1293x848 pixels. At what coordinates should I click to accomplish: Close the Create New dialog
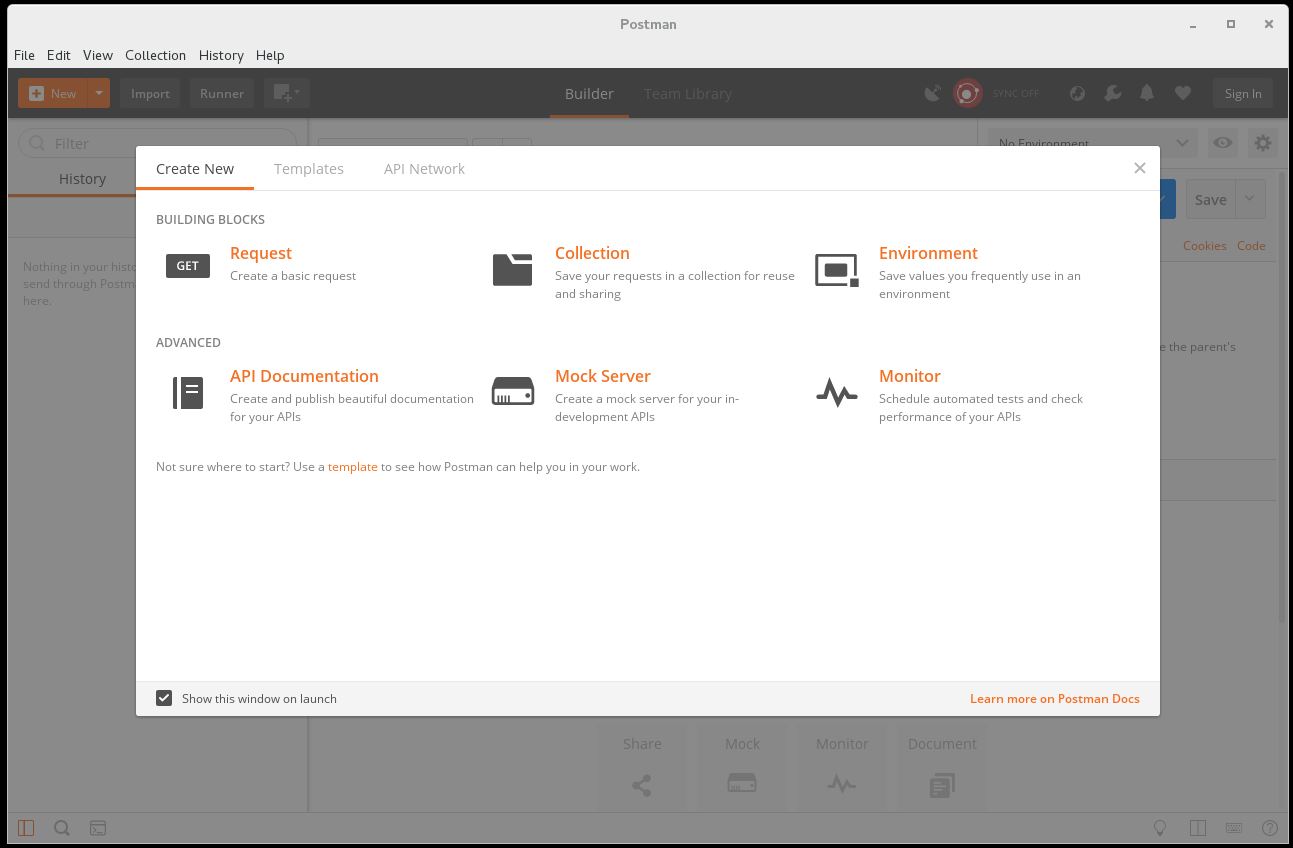tap(1139, 168)
